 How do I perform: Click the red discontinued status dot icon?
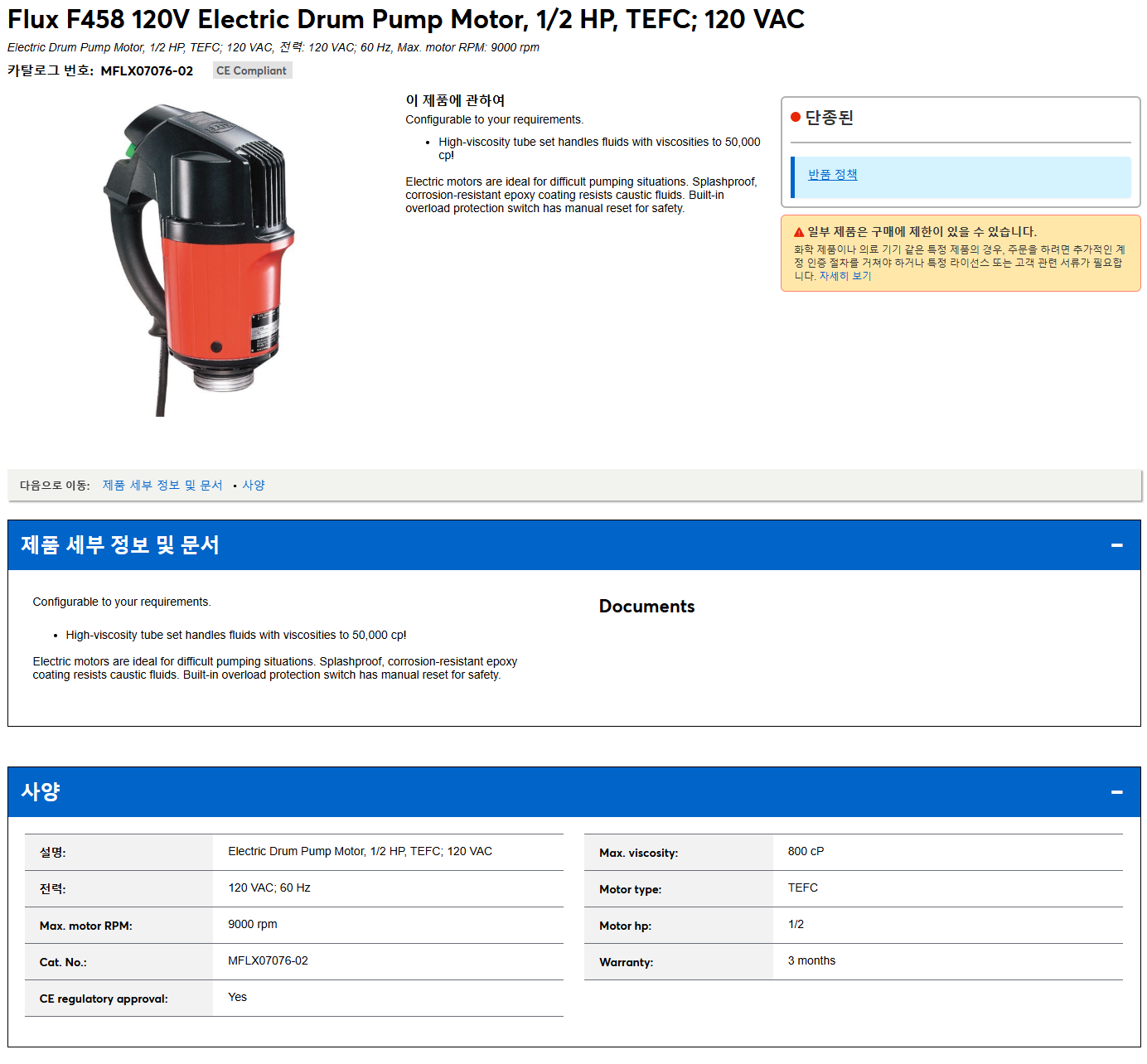click(x=796, y=117)
